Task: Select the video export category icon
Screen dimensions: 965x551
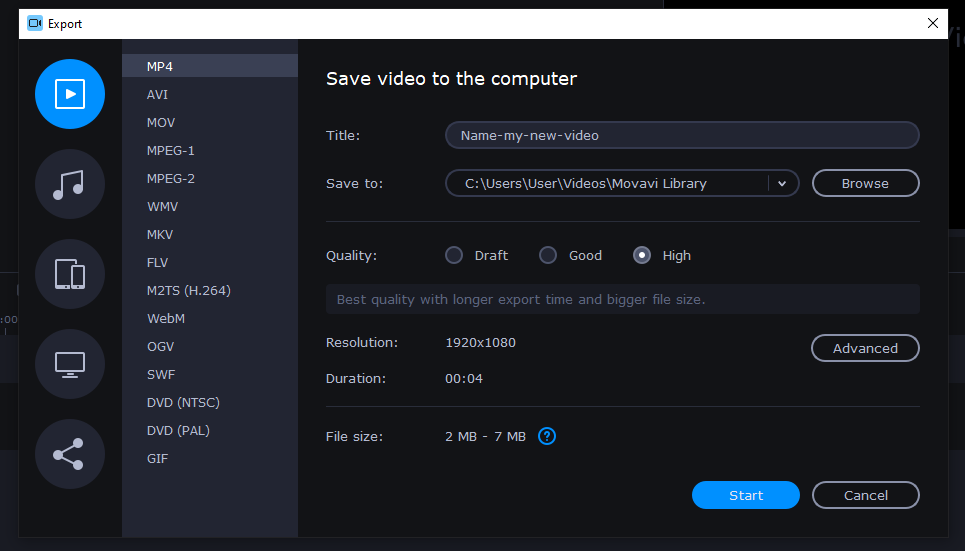Action: click(x=70, y=94)
